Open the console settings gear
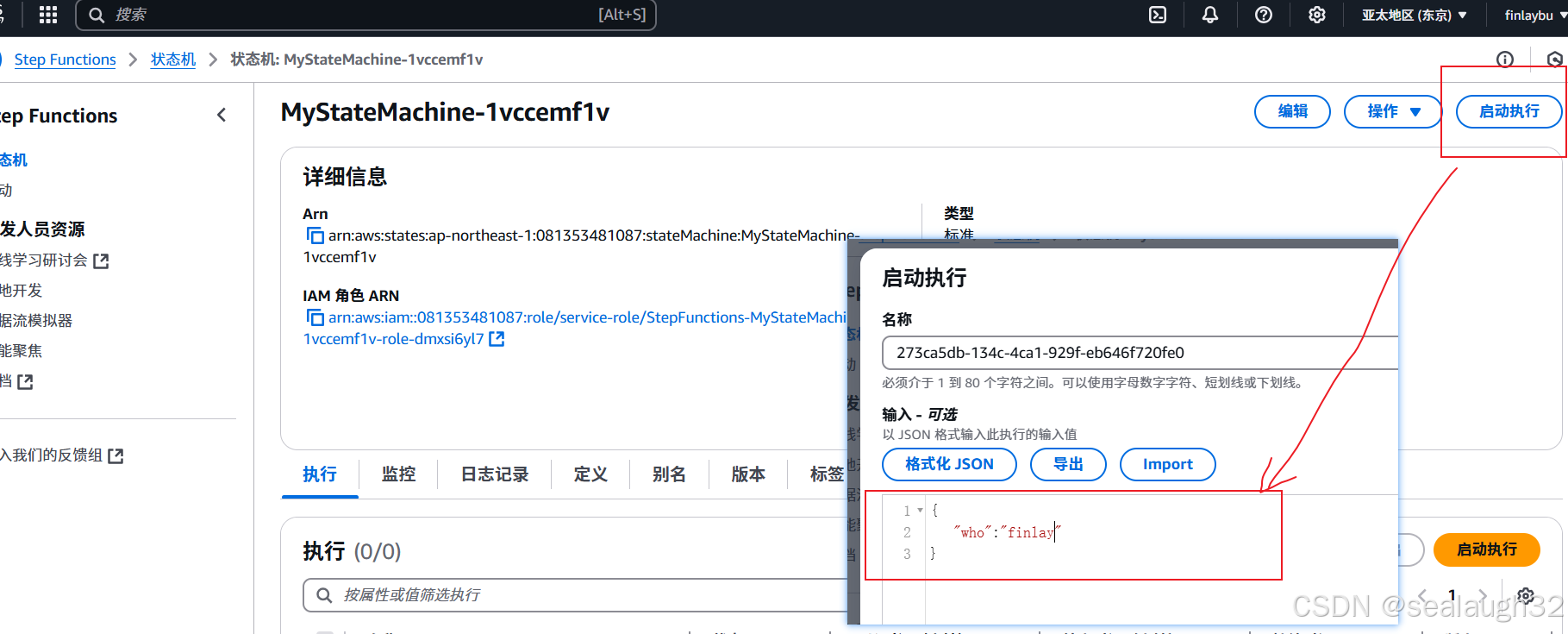The image size is (1568, 634). click(x=1317, y=15)
